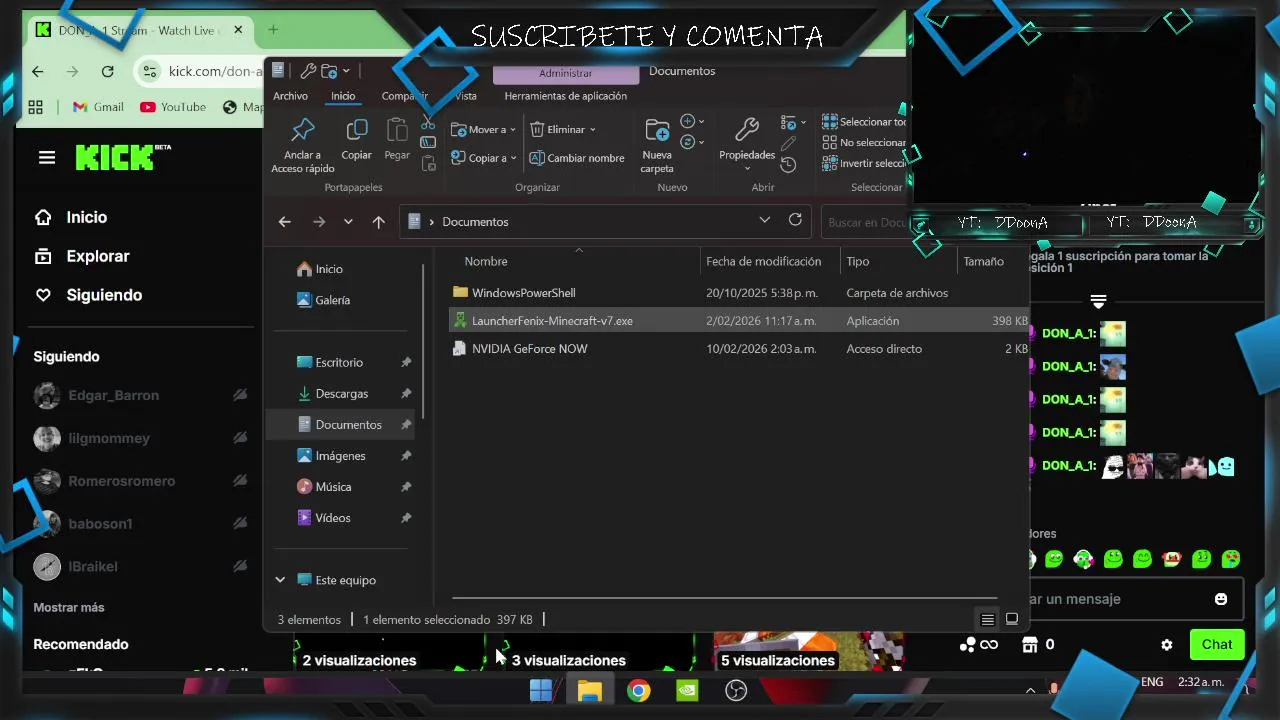Screen dimensions: 1280x720
Task: Click the Copiar icon in Portapapeles group
Action: (356, 130)
